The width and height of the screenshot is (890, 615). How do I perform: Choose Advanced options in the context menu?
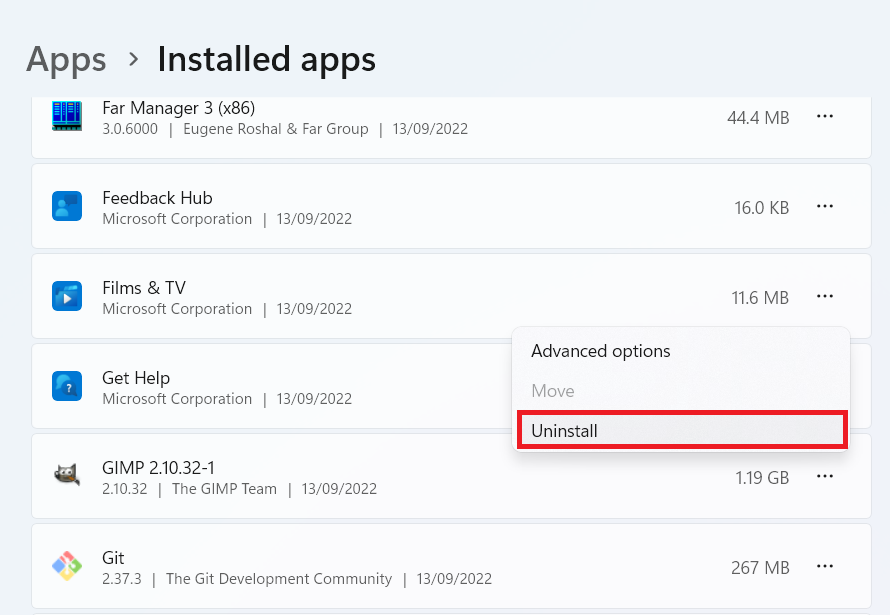point(600,351)
